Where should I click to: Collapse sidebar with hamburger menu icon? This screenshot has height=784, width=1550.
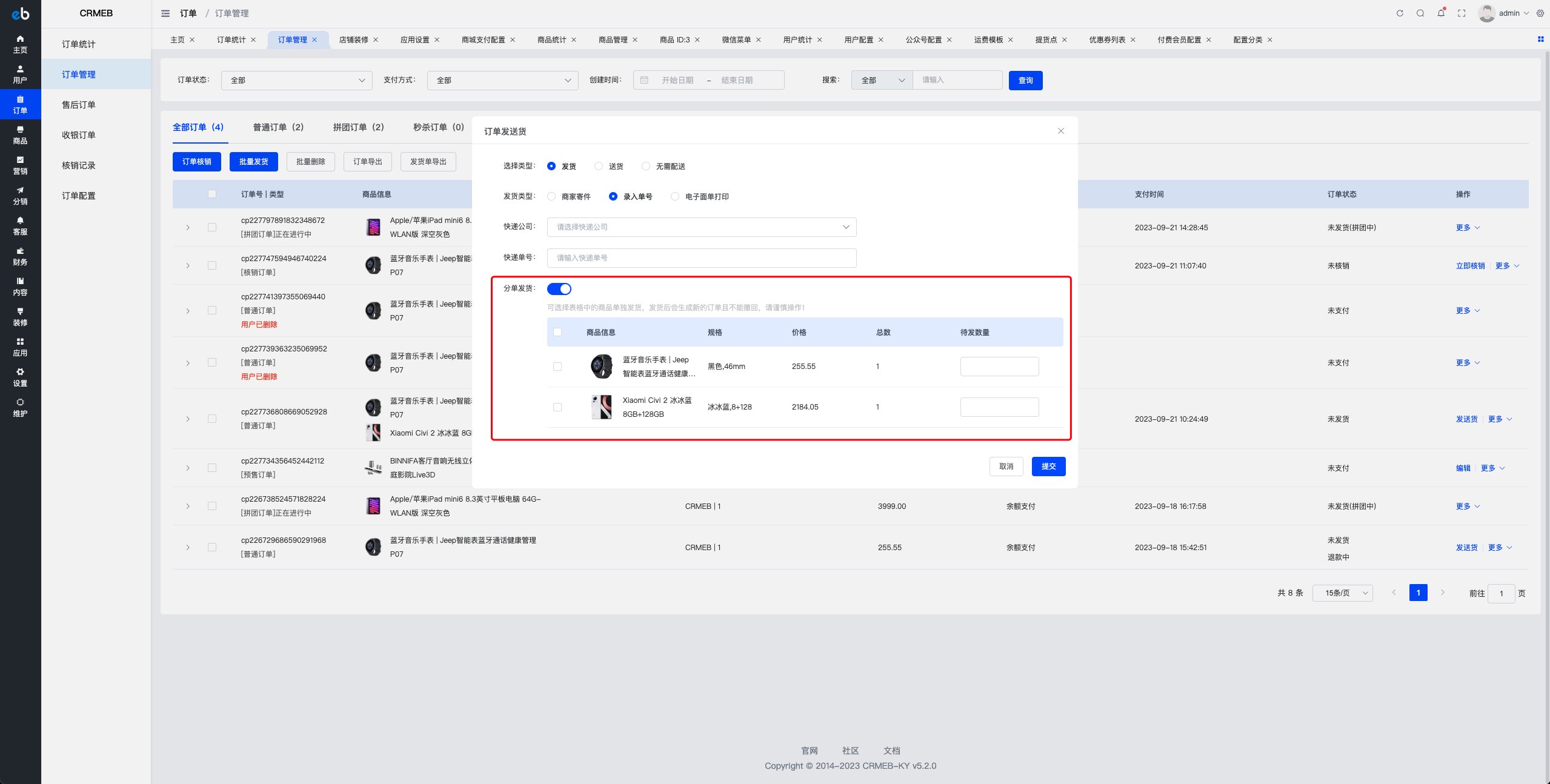click(x=165, y=13)
